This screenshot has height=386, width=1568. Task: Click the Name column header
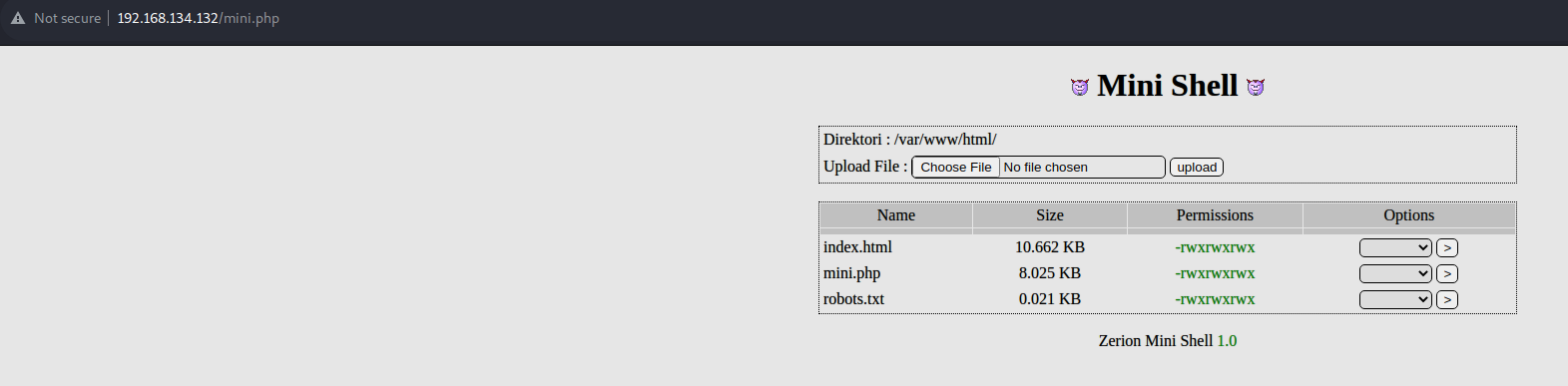click(896, 215)
